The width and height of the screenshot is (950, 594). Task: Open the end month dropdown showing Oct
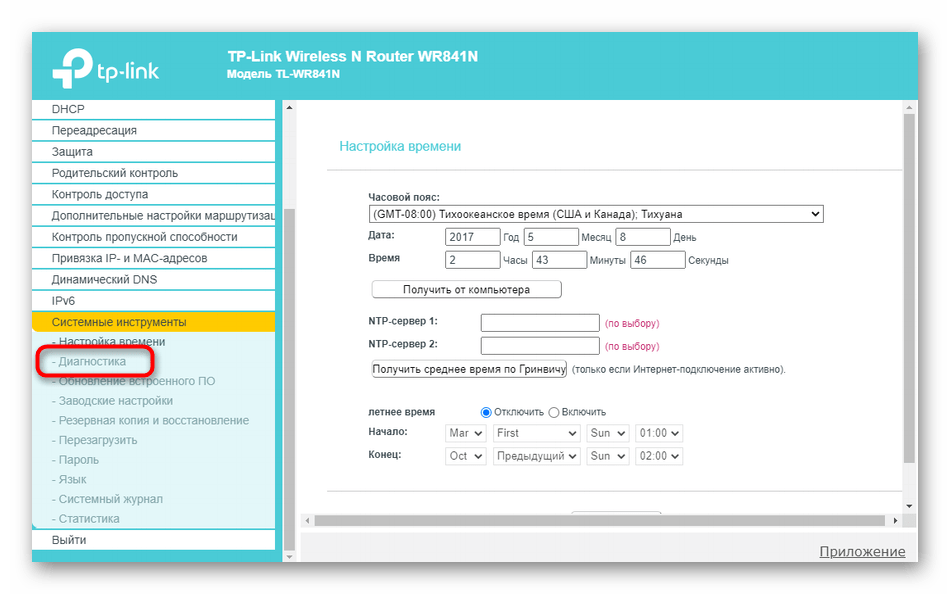click(466, 455)
